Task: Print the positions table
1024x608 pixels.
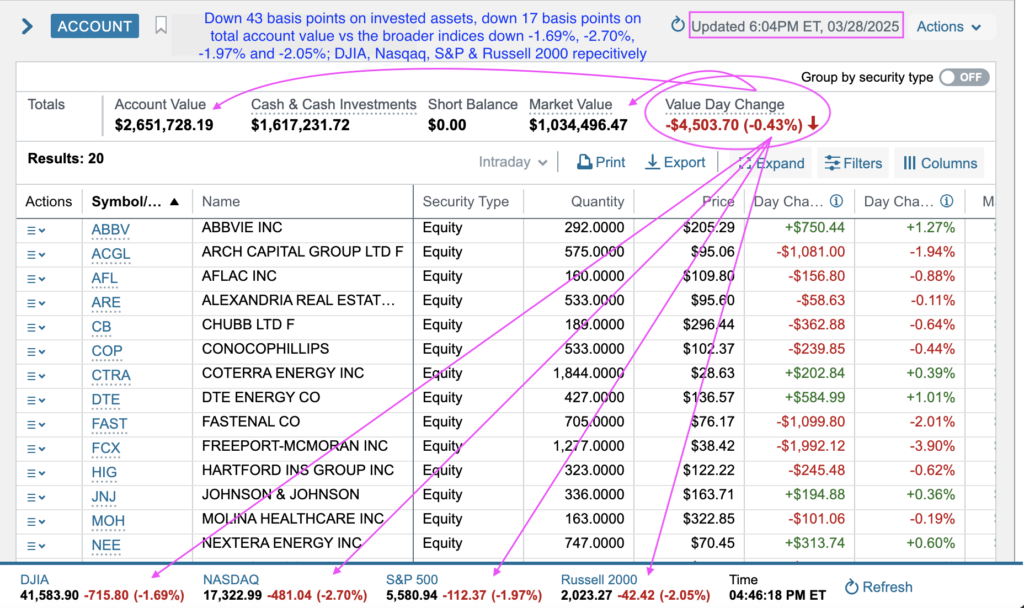Action: pos(601,163)
